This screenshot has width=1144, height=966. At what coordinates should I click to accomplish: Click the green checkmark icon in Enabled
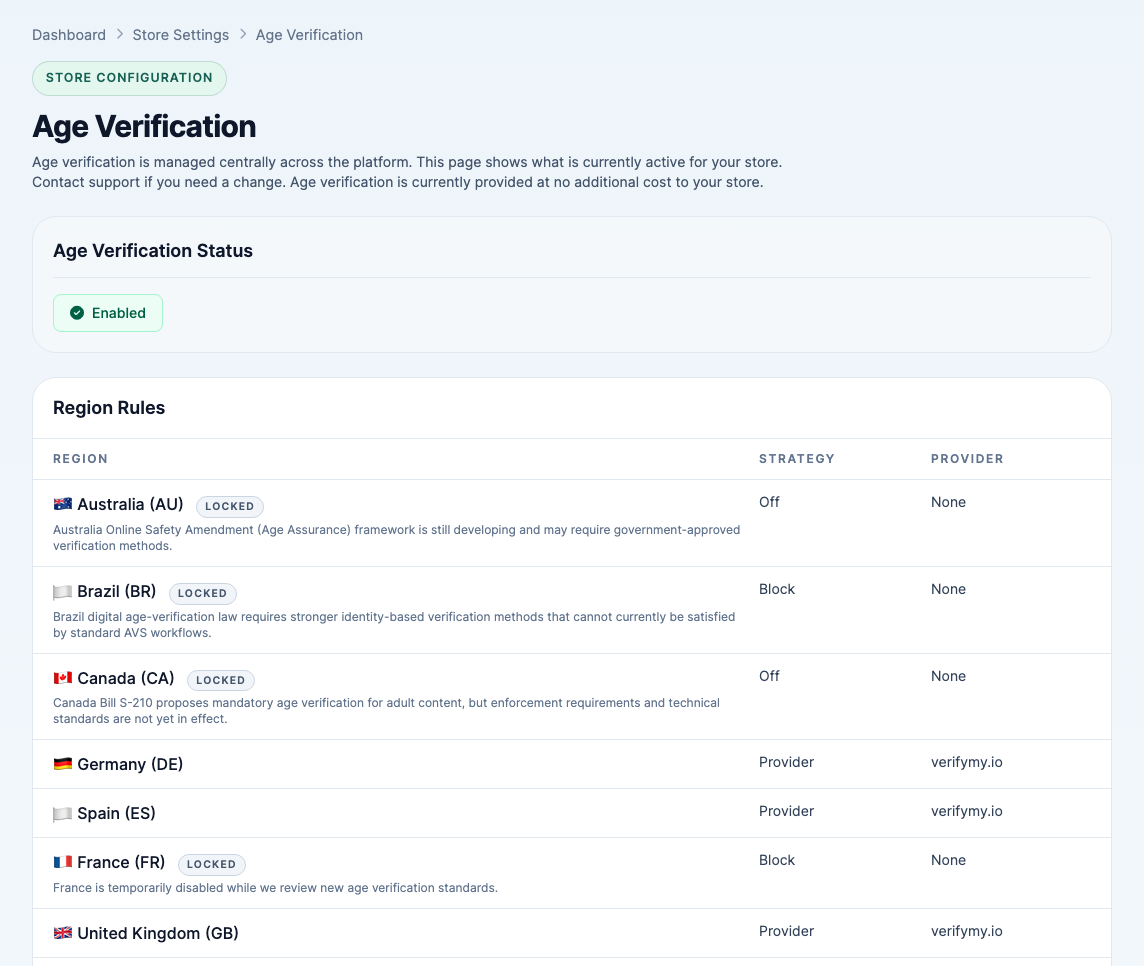pos(77,313)
